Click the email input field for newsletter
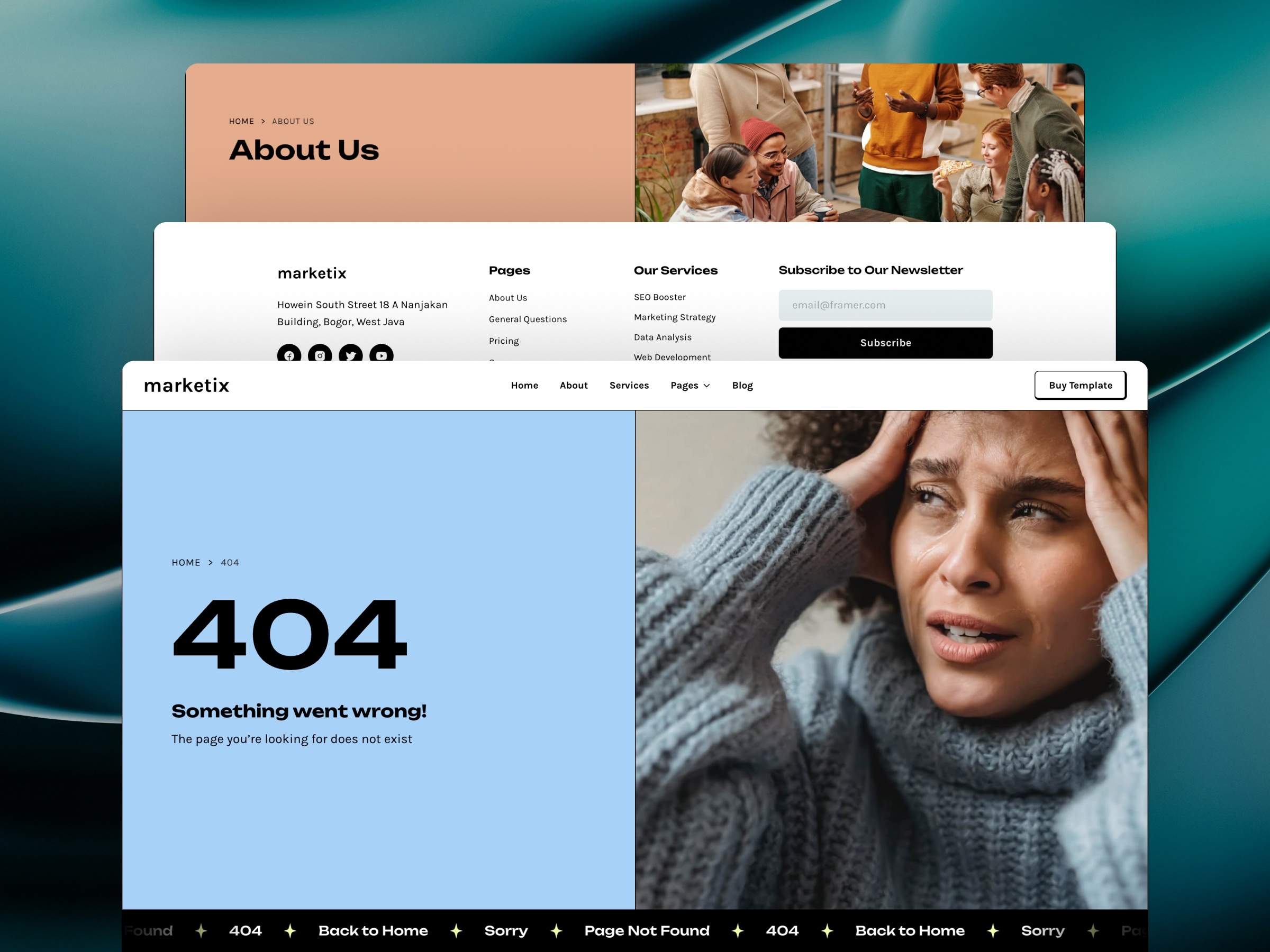 click(x=884, y=305)
